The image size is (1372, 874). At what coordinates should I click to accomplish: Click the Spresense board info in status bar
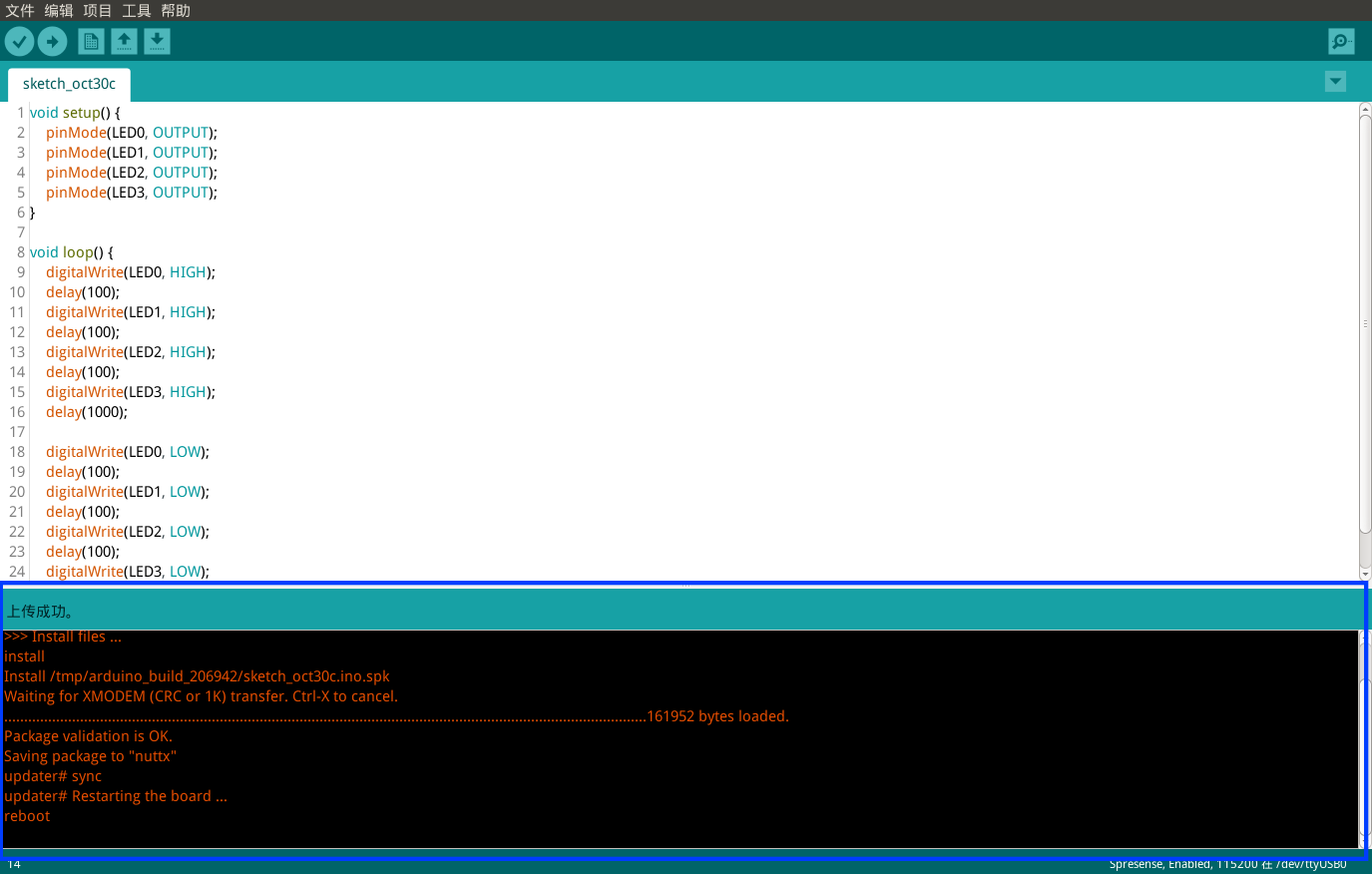coord(1227,864)
